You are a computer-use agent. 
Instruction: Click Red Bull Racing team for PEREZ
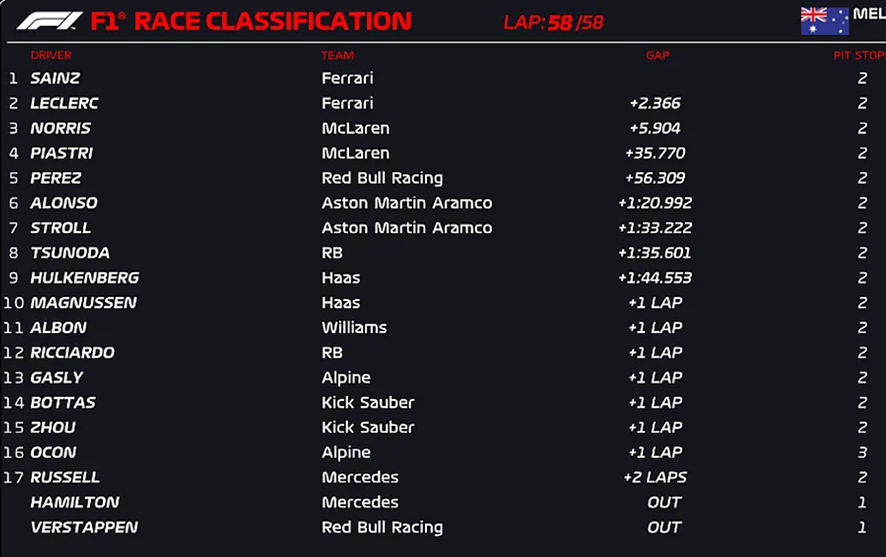(382, 179)
